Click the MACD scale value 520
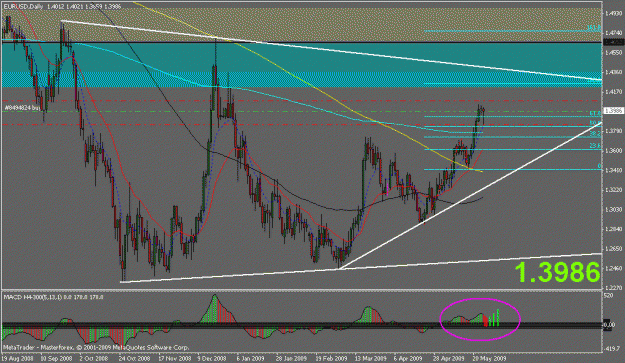This screenshot has width=625, height=363. pos(609,296)
